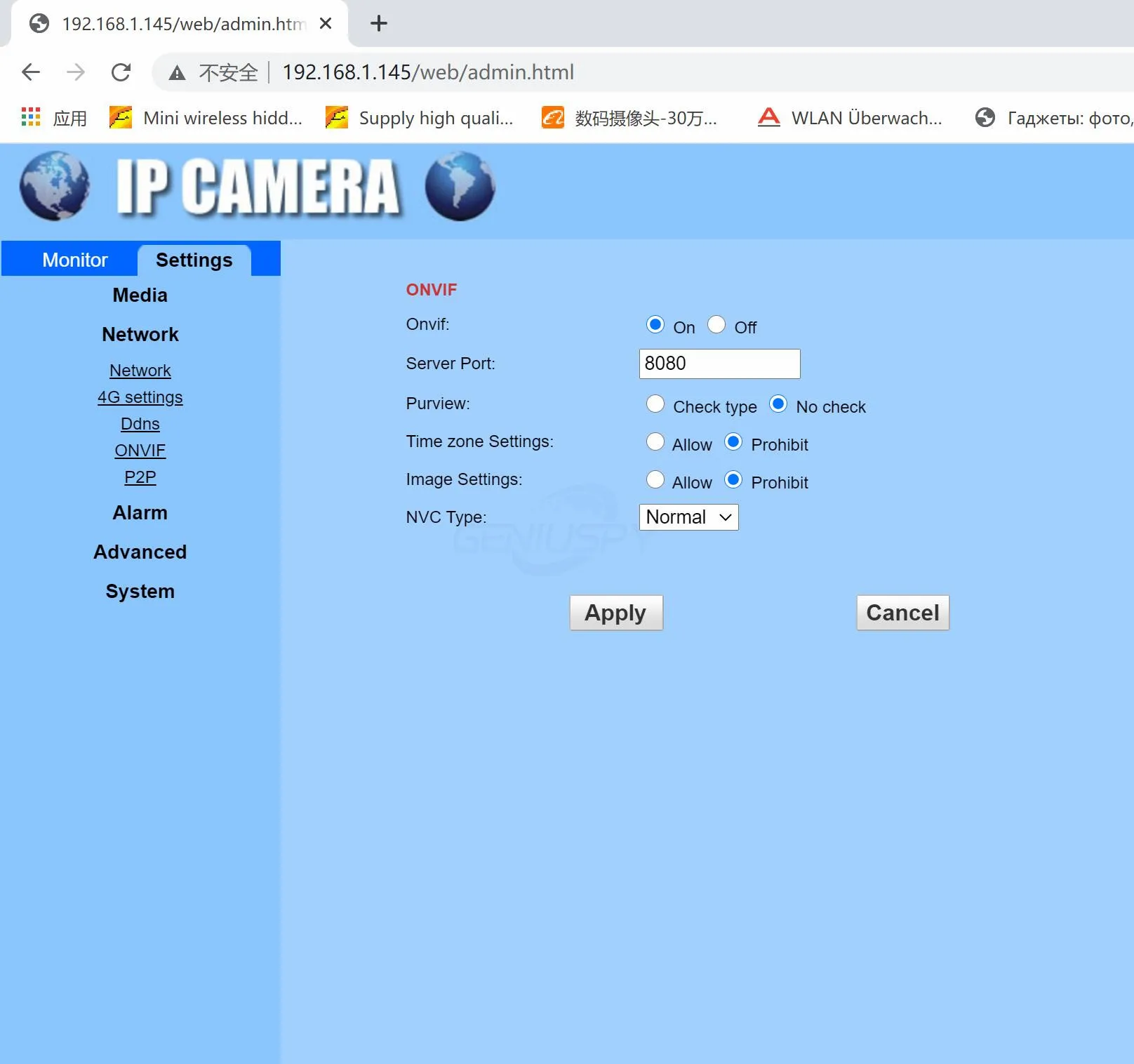Viewport: 1134px width, 1064px height.
Task: Turn Onvif Off radio button
Action: click(x=716, y=325)
